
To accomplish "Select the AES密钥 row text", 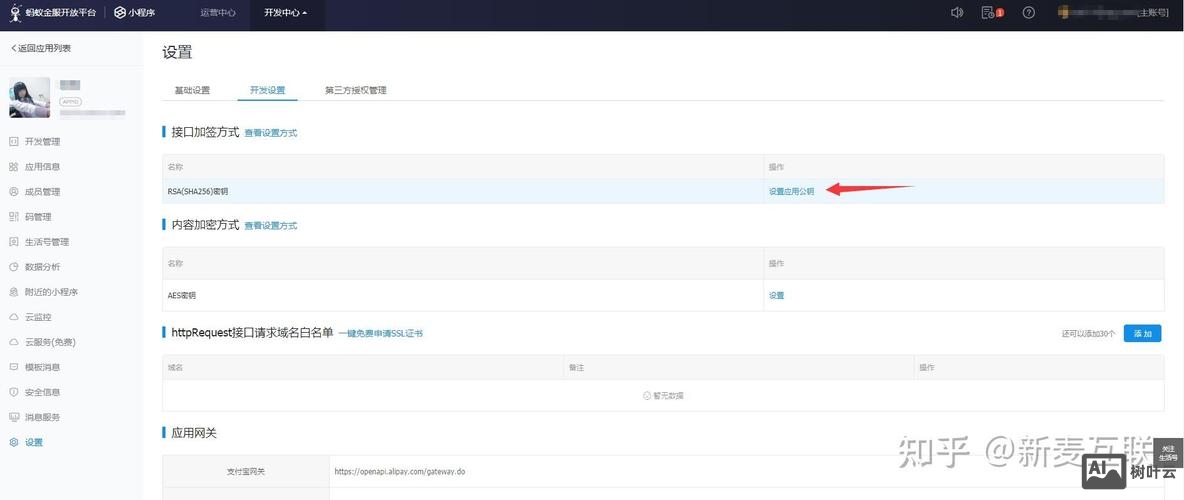I will [x=181, y=295].
